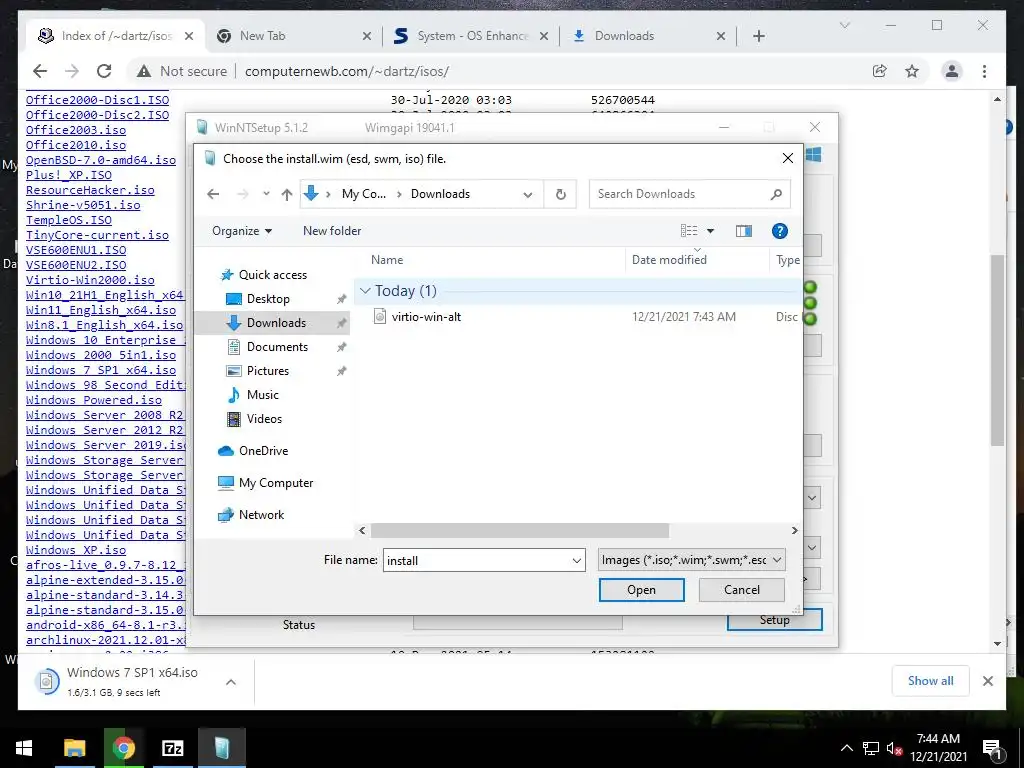The height and width of the screenshot is (768, 1024).
Task: Share this page from address bar
Action: 880,71
